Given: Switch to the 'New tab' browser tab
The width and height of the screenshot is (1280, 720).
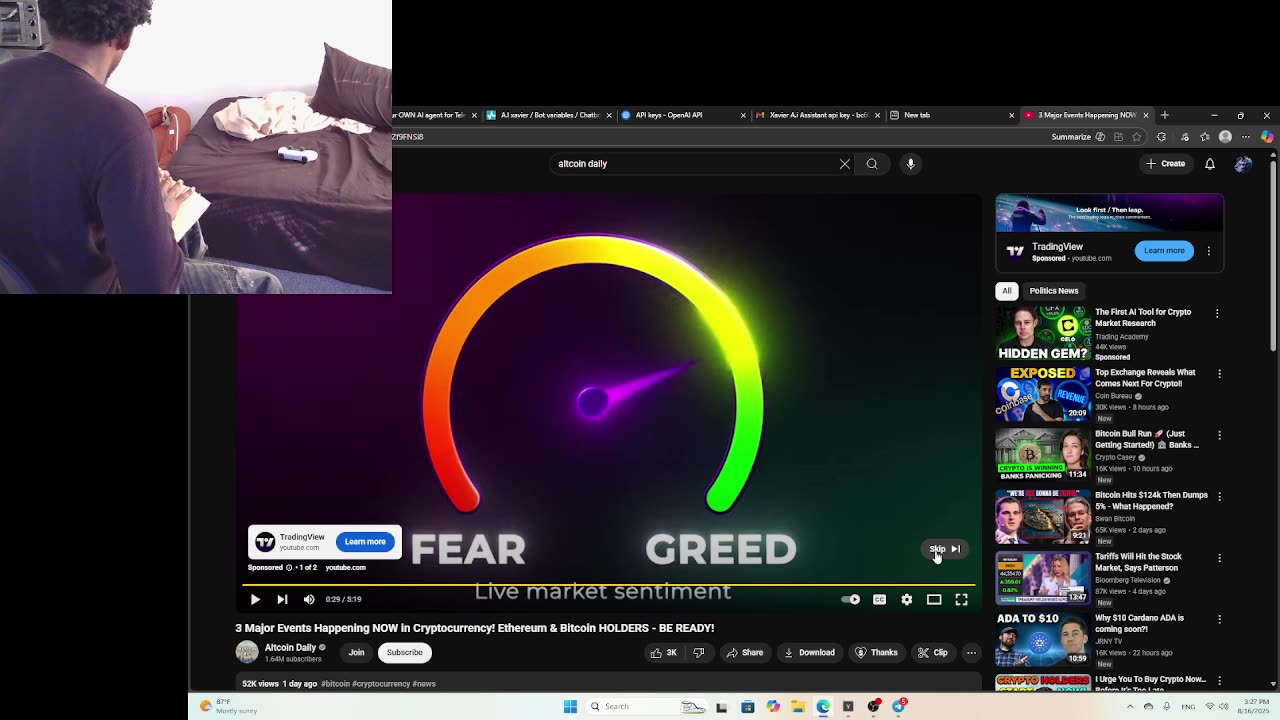Looking at the screenshot, I should (x=952, y=115).
